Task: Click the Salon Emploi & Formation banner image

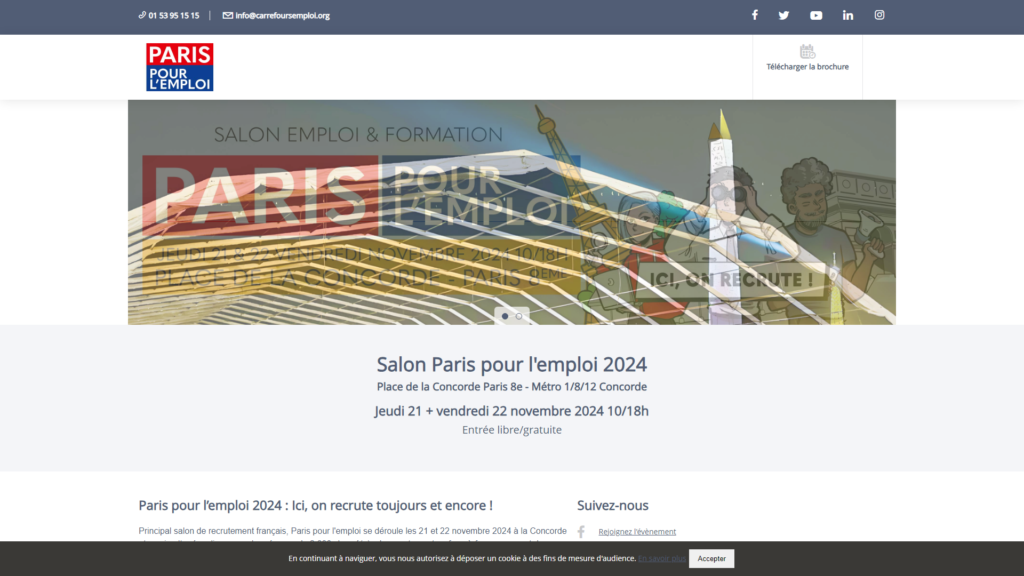Action: coord(512,212)
